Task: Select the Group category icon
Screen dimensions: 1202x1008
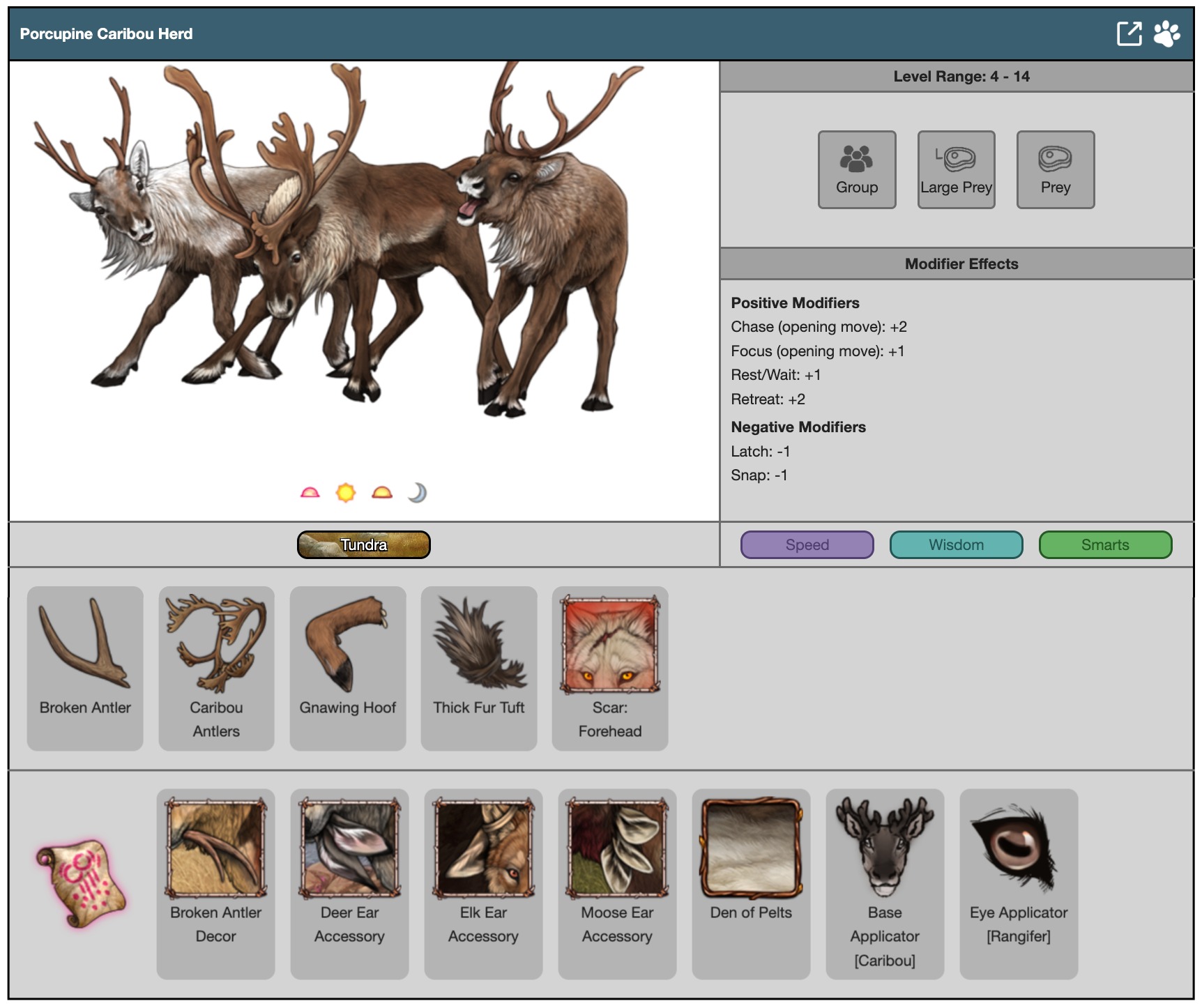Action: tap(856, 169)
